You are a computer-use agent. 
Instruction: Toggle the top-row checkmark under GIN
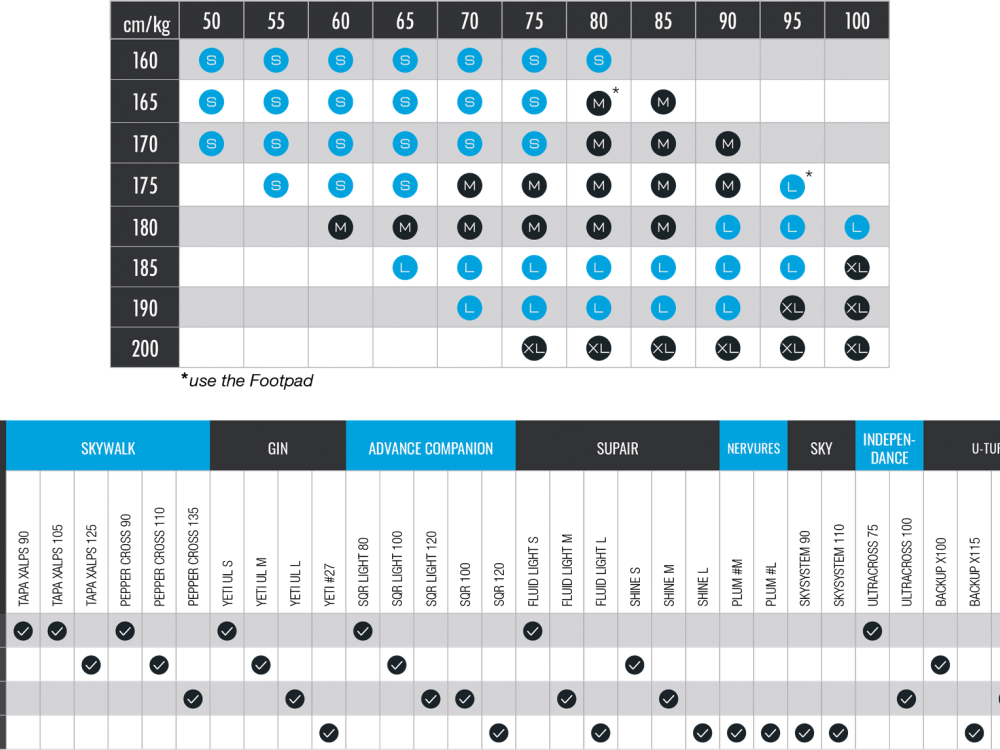tap(227, 631)
